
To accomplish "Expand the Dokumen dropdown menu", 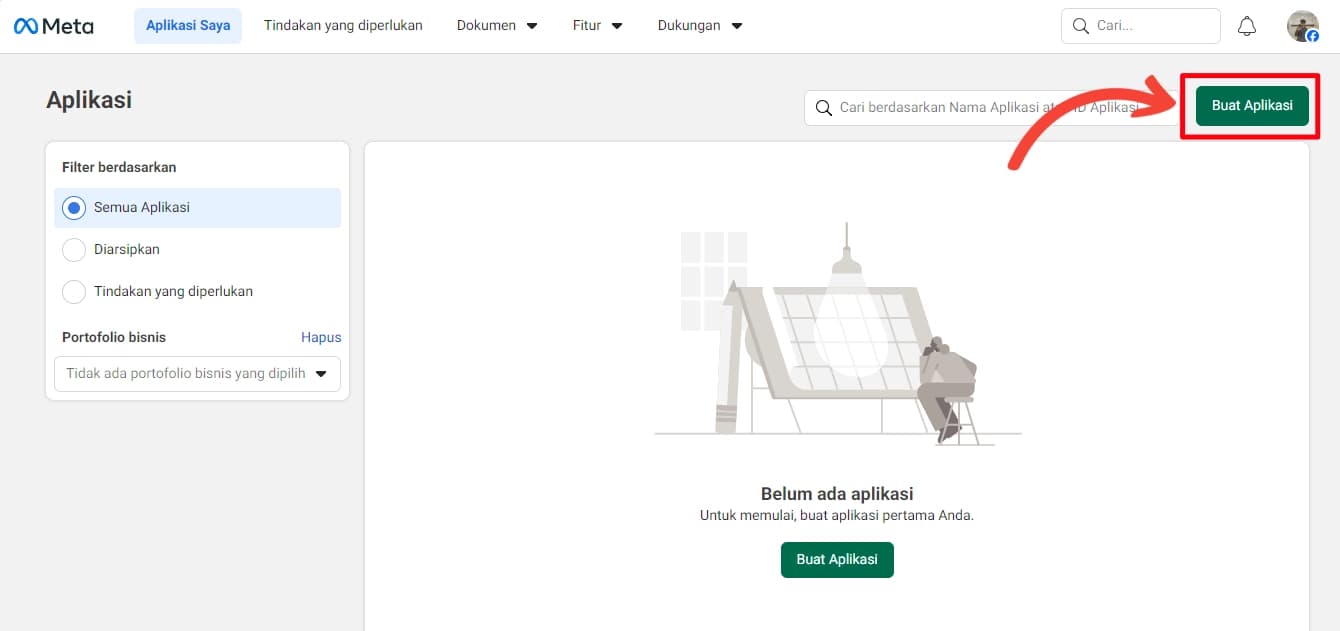I will (x=496, y=26).
